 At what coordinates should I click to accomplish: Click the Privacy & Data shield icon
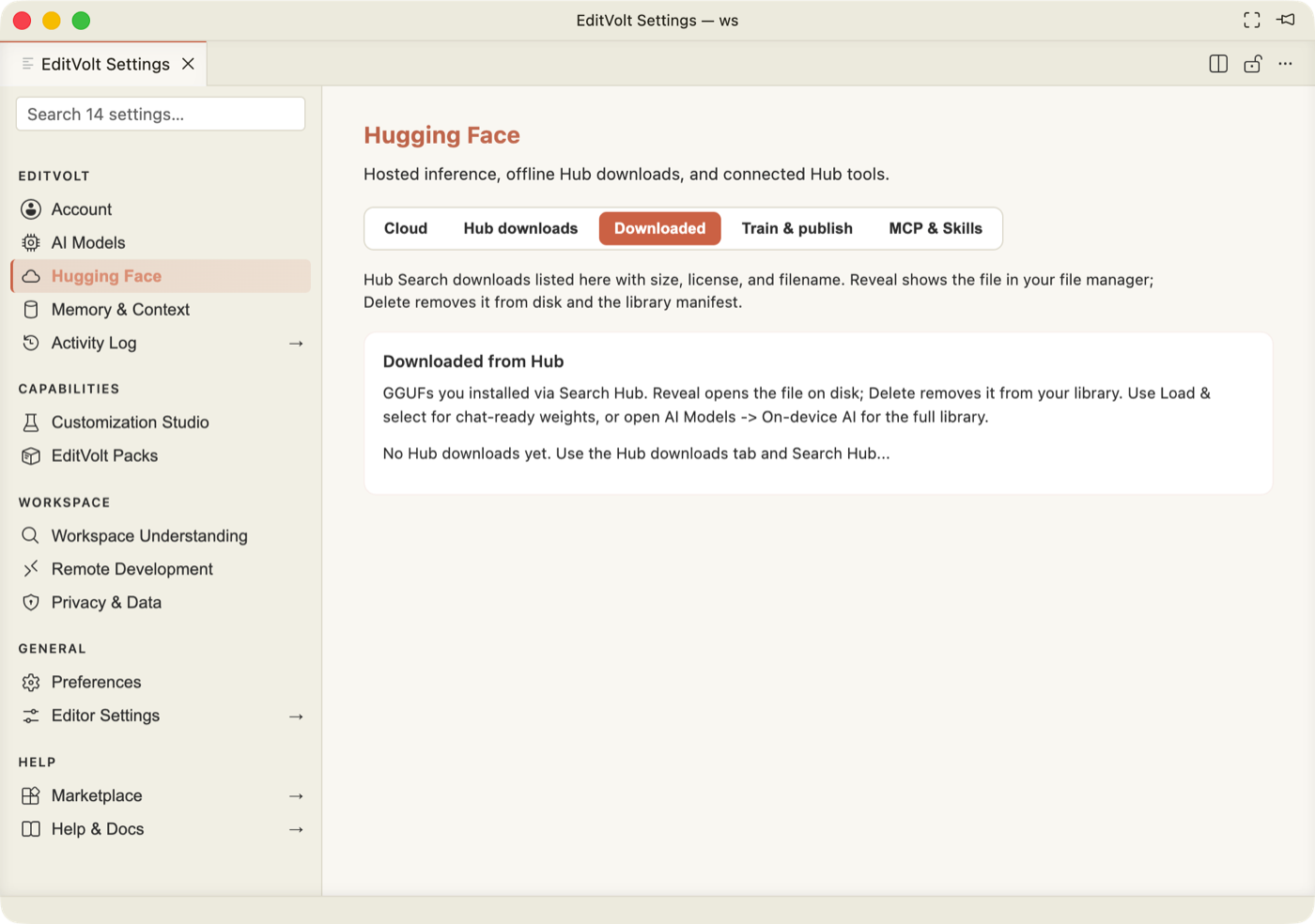click(31, 602)
